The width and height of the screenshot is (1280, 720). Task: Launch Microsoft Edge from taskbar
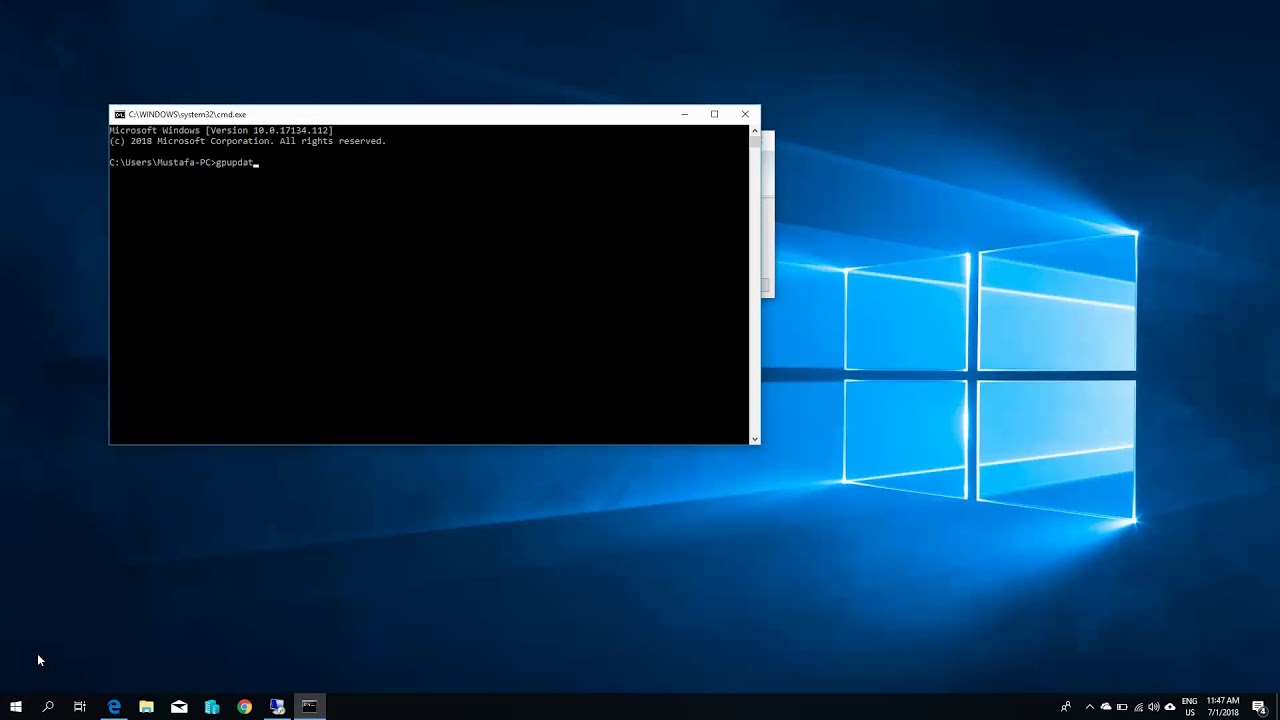click(x=114, y=707)
